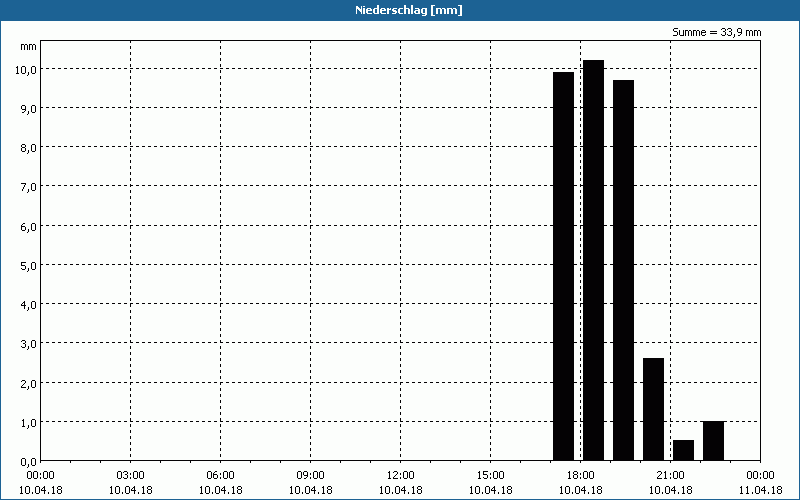Click the last bar reaching 1,0 mm
The height and width of the screenshot is (500, 800).
[713, 441]
